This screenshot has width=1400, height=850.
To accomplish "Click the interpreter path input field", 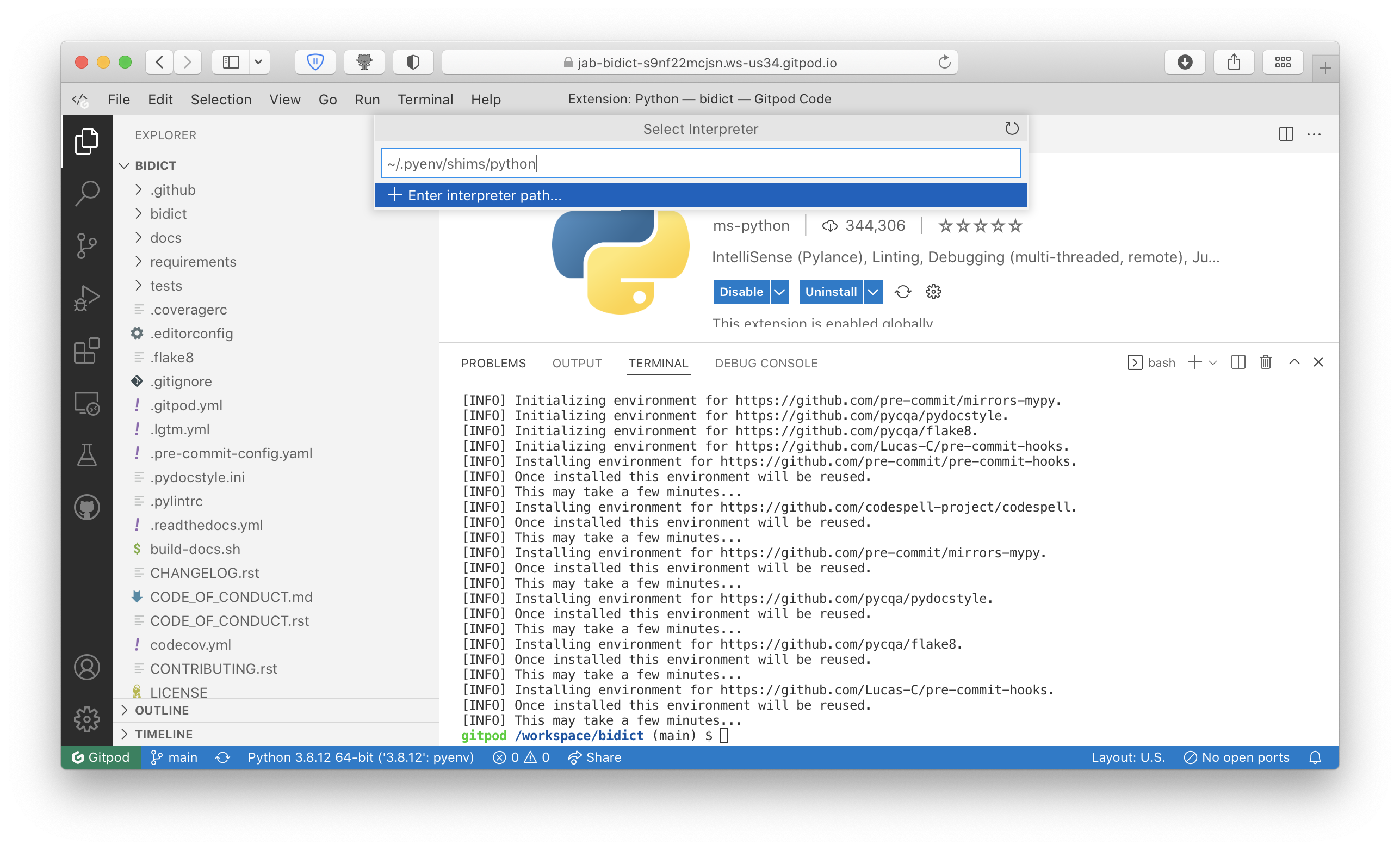I will coord(701,163).
